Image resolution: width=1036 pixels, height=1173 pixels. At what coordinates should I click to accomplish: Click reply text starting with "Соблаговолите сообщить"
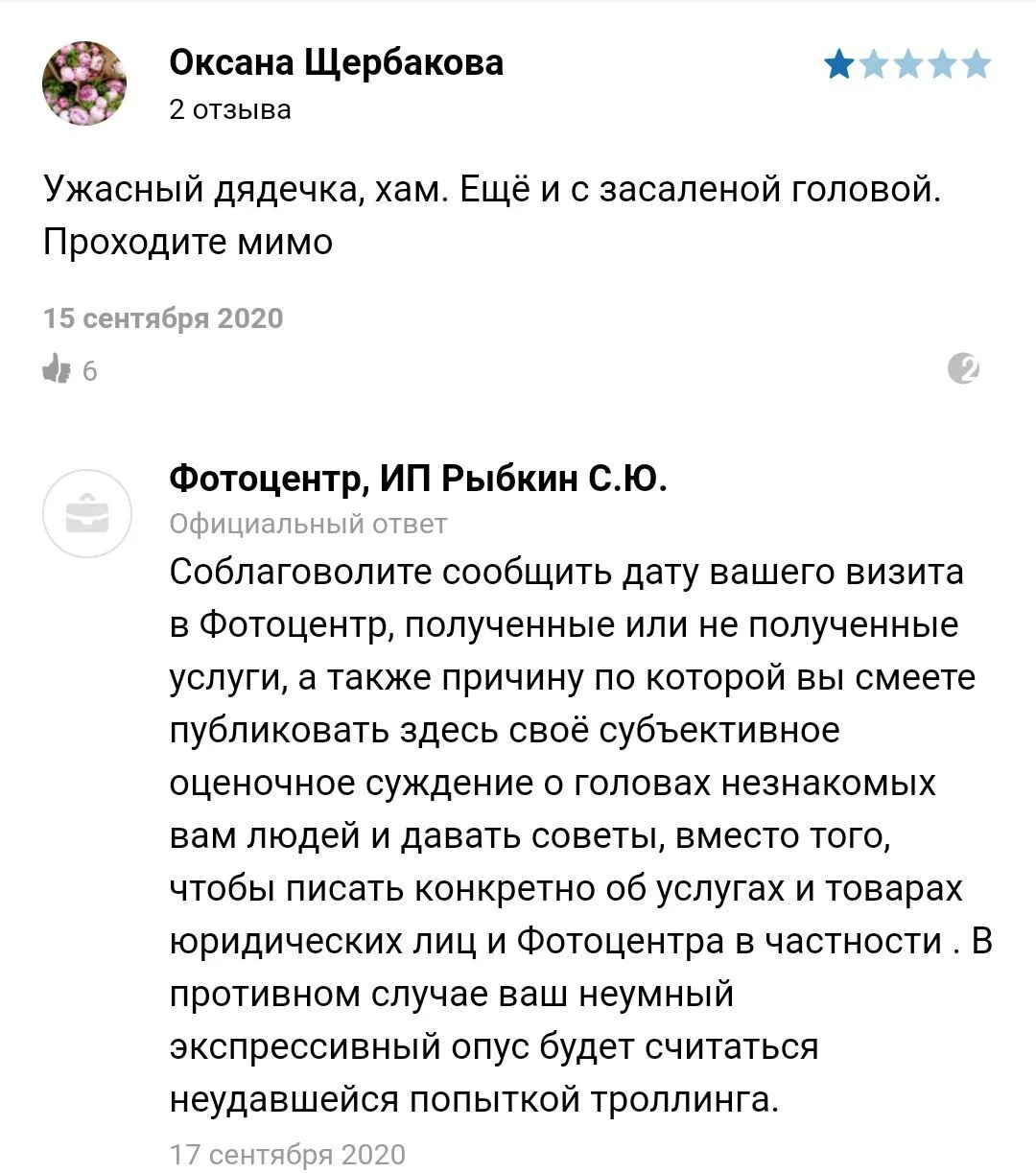[x=566, y=573]
